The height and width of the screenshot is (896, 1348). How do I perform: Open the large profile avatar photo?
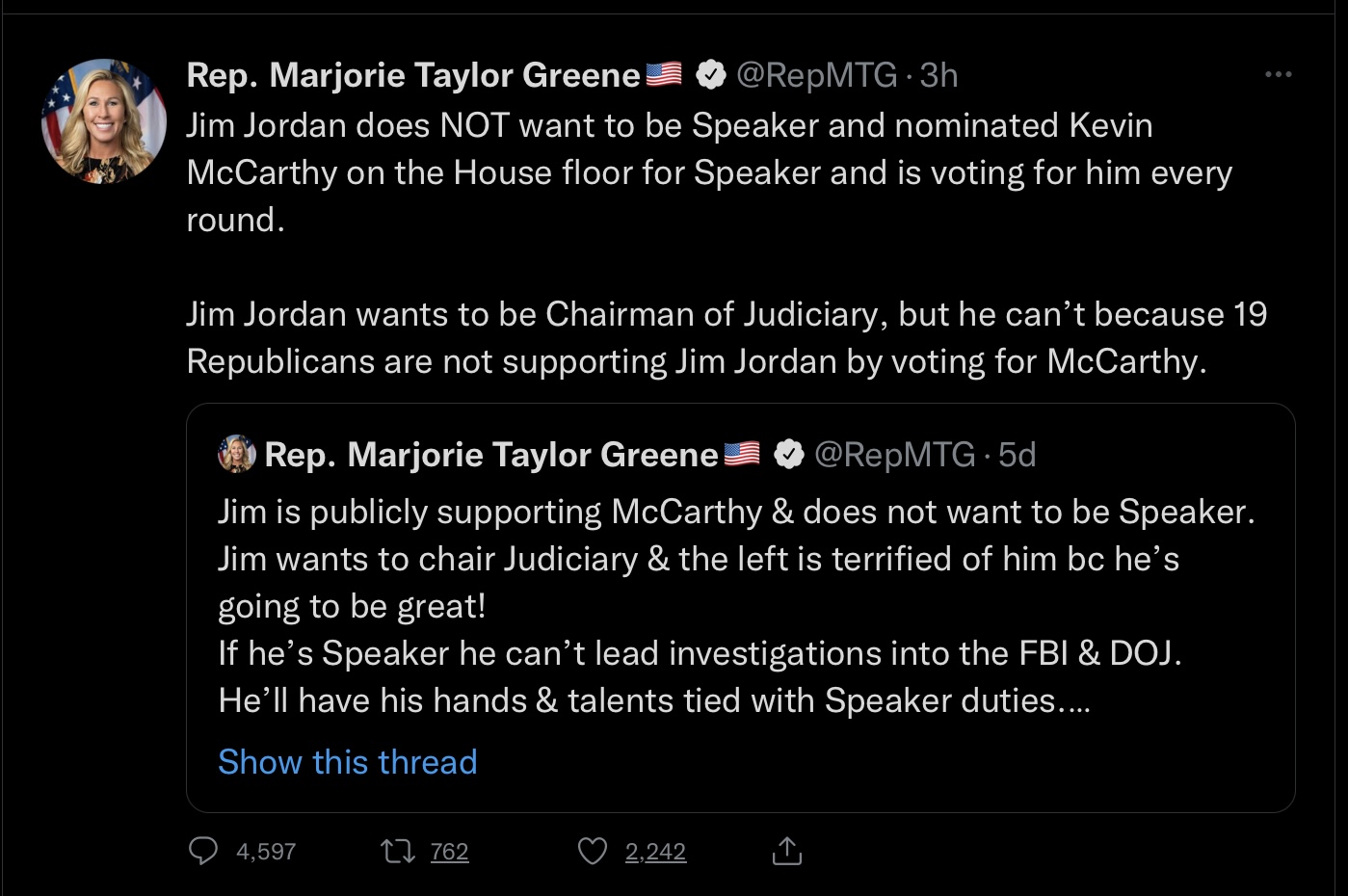point(104,120)
